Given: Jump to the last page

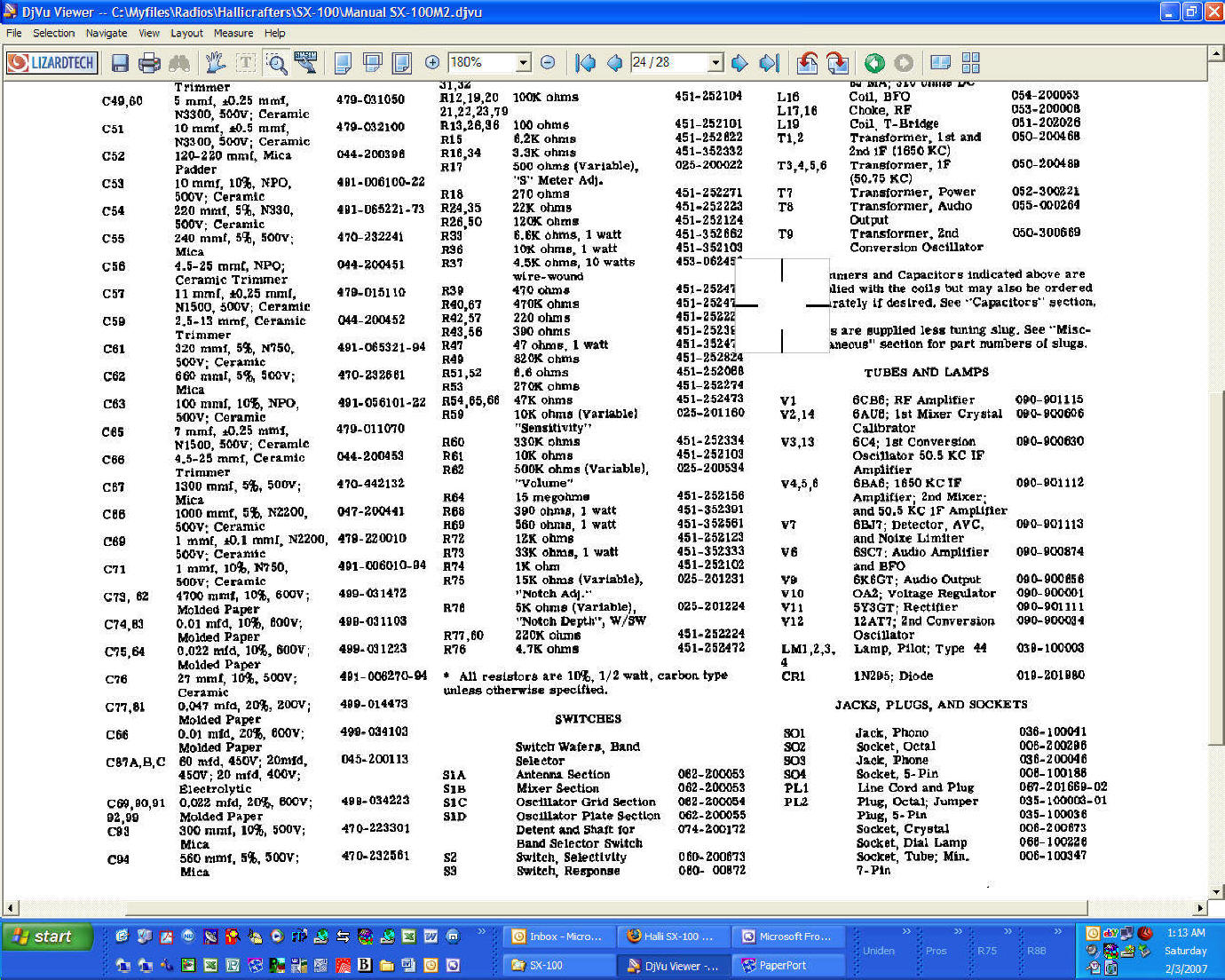Looking at the screenshot, I should coord(770,62).
